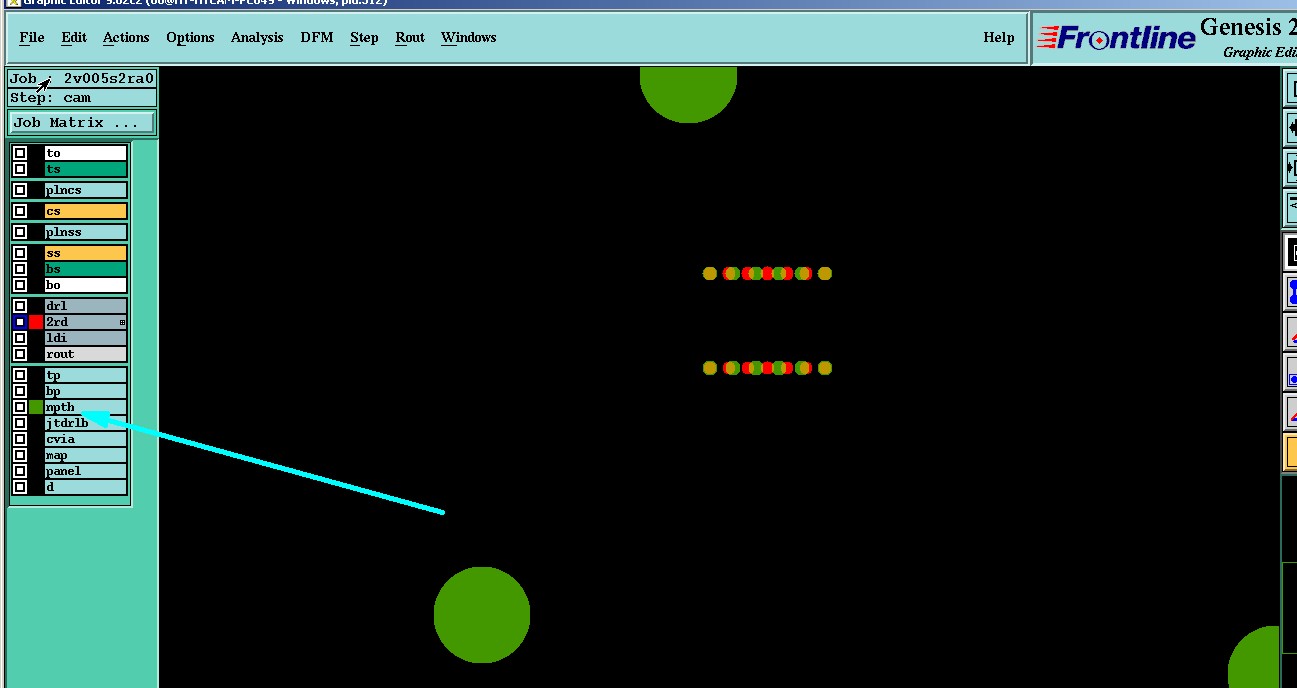Select the 'bs' layer name
Screen dimensions: 1297x688
click(x=86, y=269)
